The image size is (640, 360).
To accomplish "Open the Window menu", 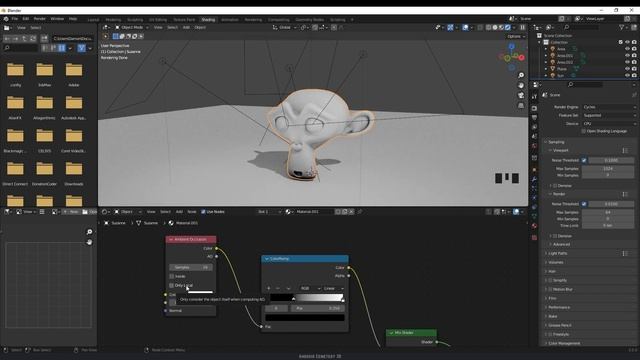I will point(57,19).
